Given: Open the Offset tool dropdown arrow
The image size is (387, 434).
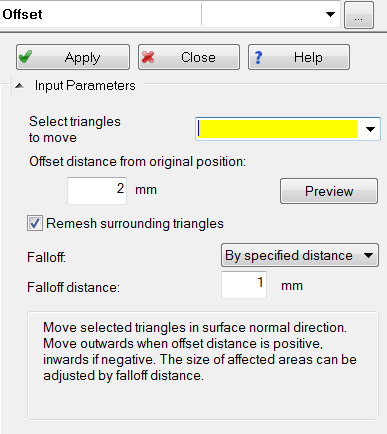Looking at the screenshot, I should [x=330, y=14].
